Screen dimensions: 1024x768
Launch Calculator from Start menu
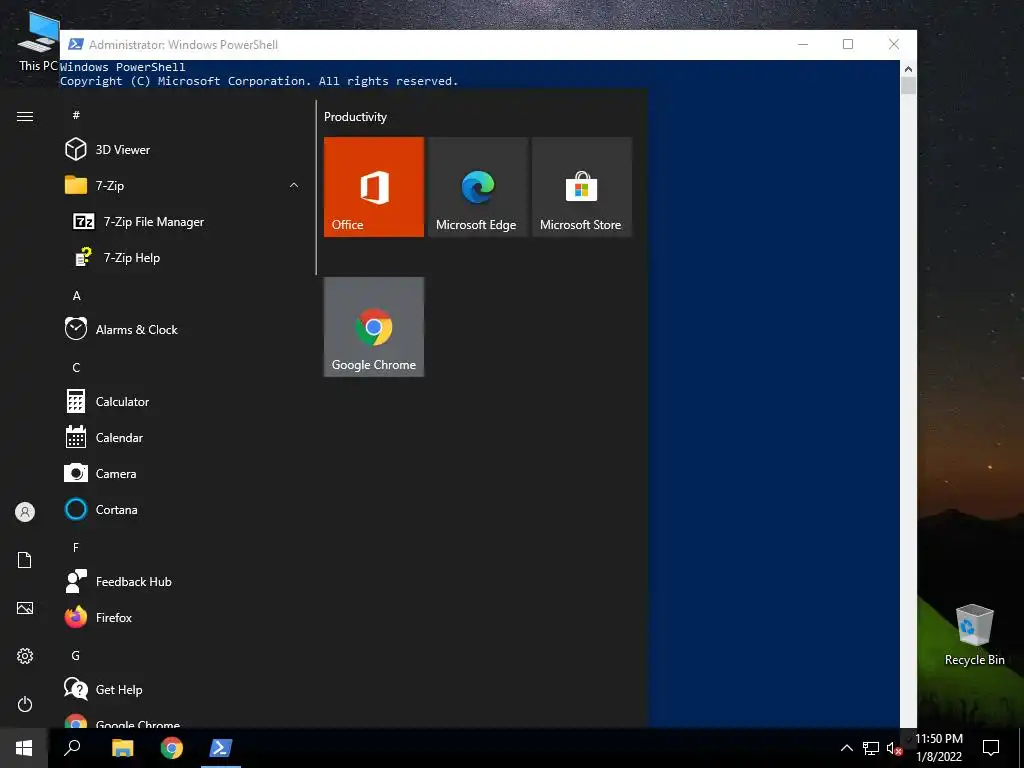click(183, 402)
